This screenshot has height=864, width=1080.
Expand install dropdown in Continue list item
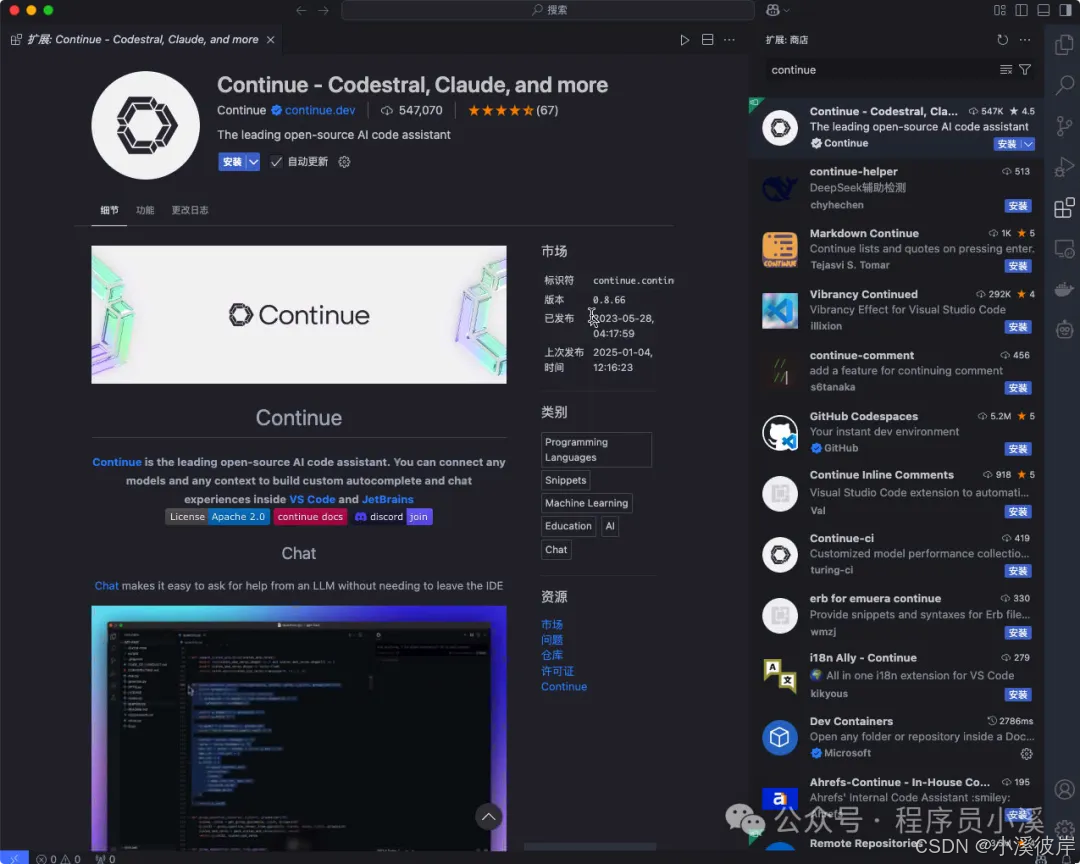click(1028, 144)
